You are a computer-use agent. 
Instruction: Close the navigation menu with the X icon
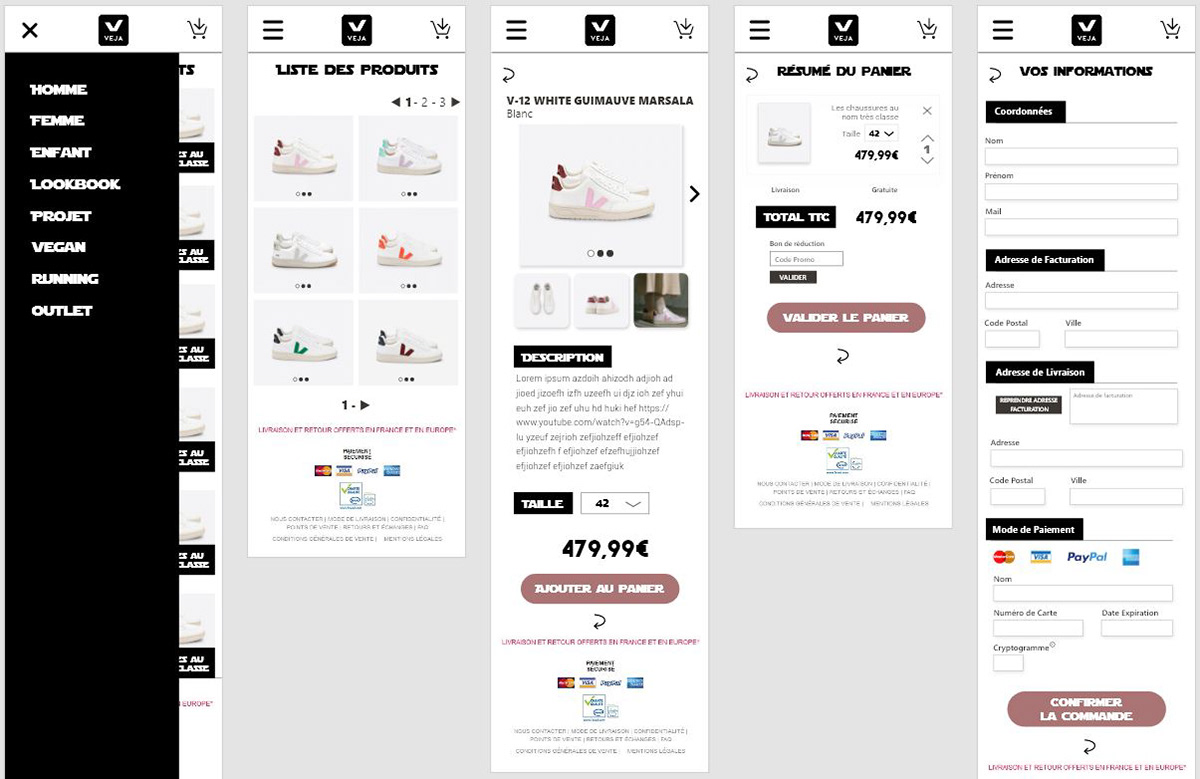point(30,30)
